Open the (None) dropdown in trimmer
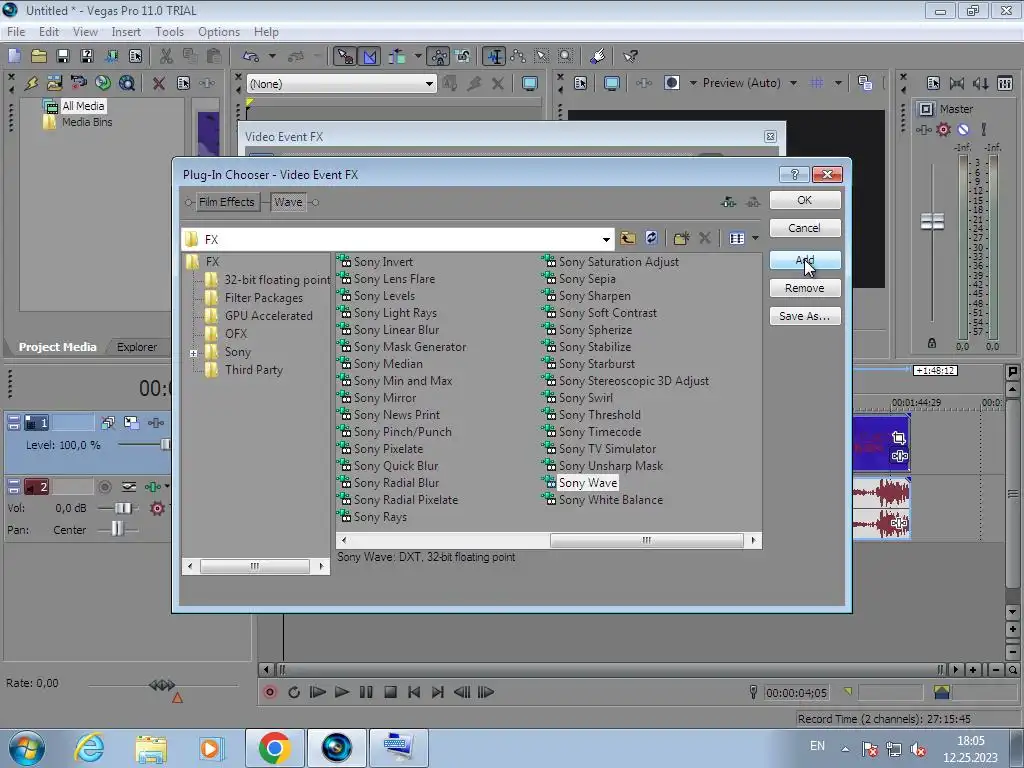The height and width of the screenshot is (768, 1024). pyautogui.click(x=429, y=84)
